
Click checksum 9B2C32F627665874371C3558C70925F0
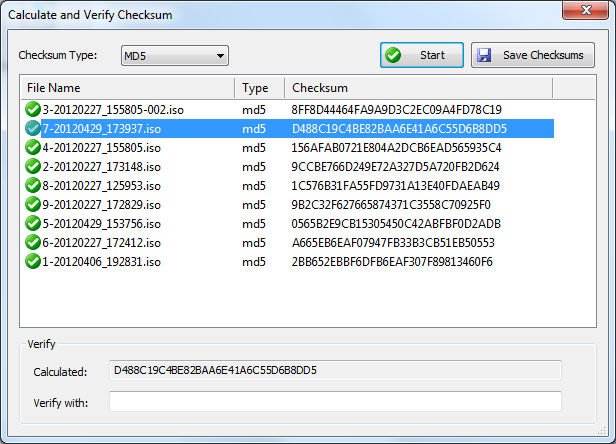click(391, 205)
